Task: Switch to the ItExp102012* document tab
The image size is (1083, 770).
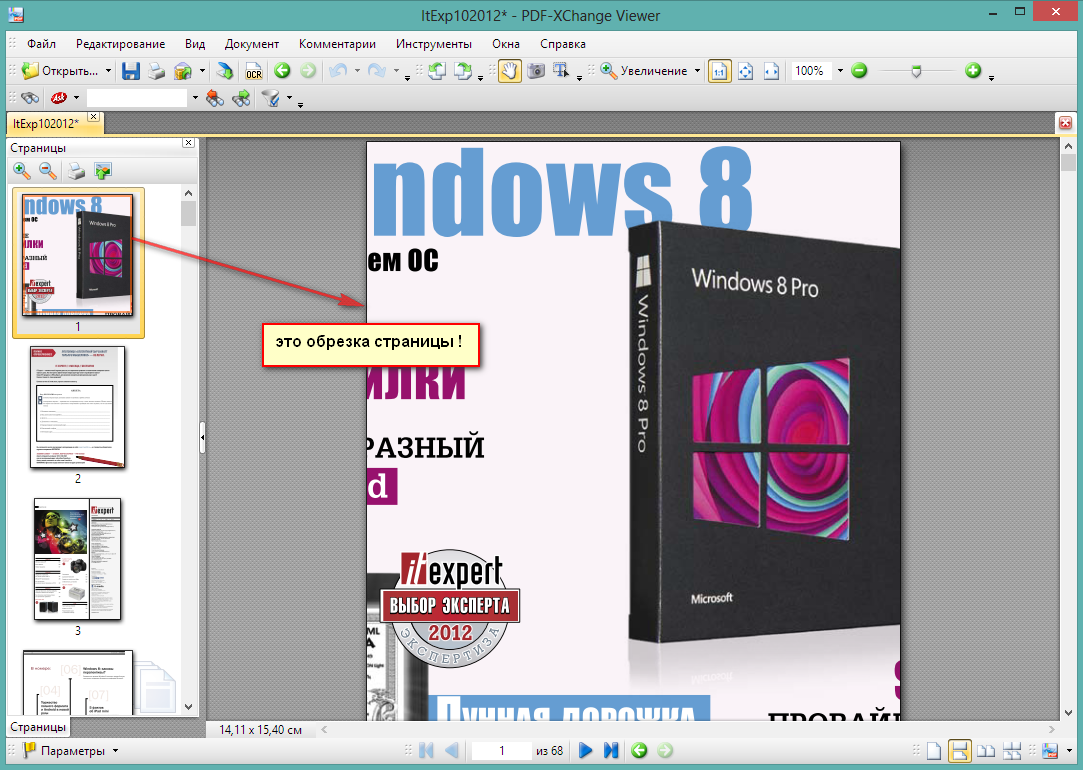Action: 46,124
